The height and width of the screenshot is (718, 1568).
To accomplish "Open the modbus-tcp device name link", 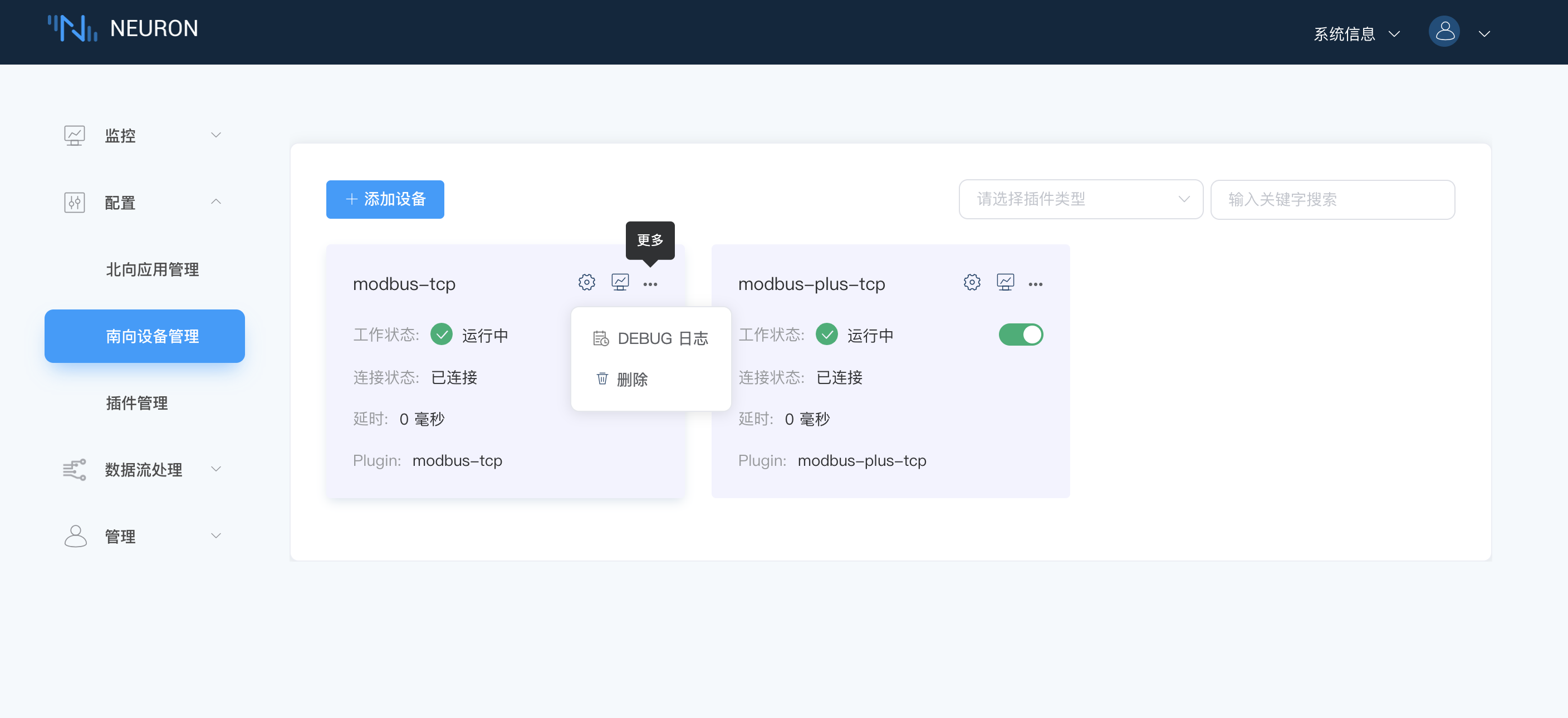I will click(x=404, y=284).
